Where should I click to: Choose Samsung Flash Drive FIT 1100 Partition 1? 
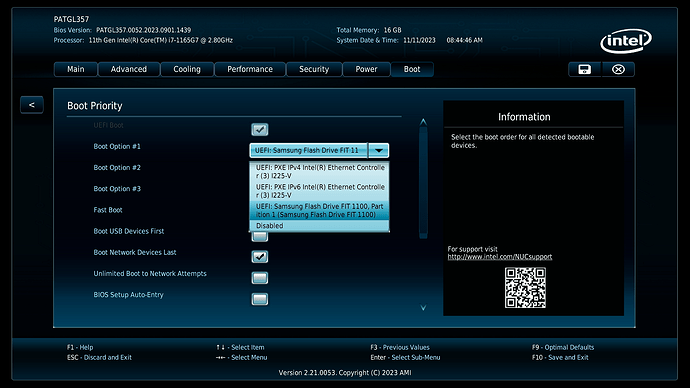pos(319,210)
